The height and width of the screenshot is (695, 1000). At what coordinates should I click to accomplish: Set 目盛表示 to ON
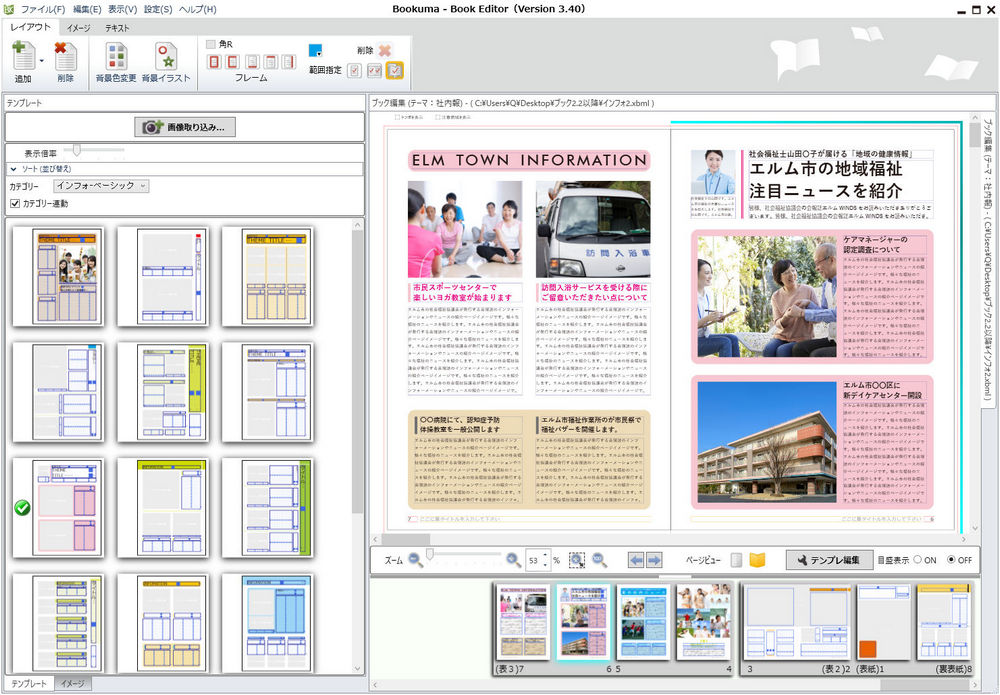point(920,560)
